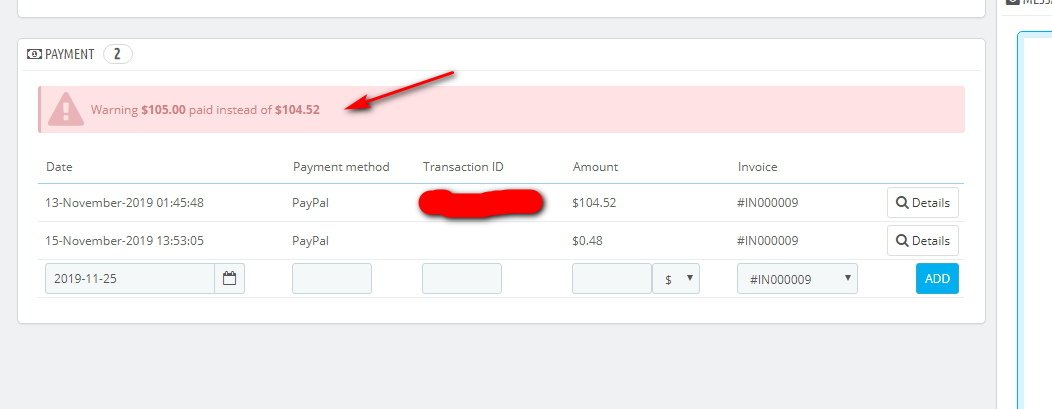
Task: Click the warning triangle icon
Action: [x=65, y=109]
